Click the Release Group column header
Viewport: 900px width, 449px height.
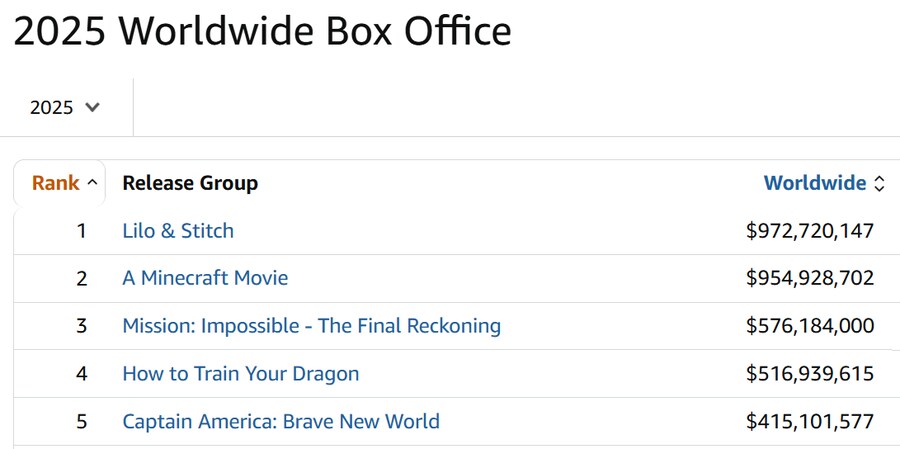click(190, 183)
